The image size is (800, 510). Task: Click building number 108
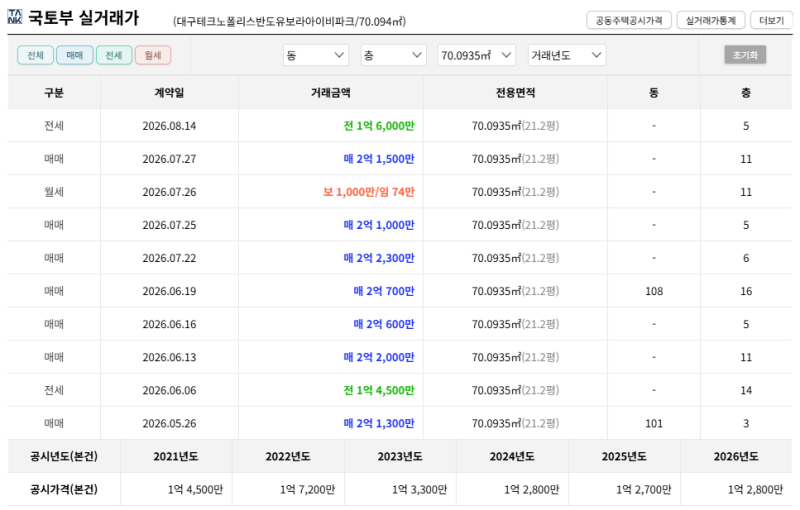[654, 291]
